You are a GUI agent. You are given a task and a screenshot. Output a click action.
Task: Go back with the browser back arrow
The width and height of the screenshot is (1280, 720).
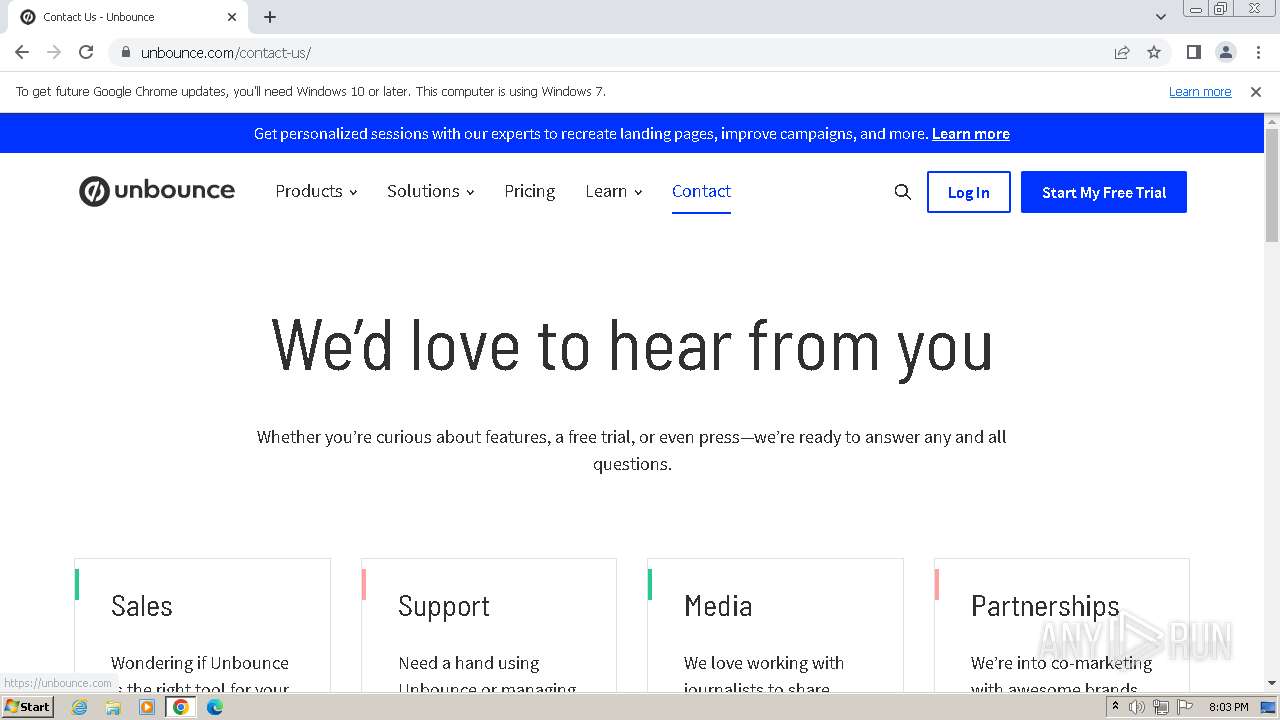click(22, 52)
